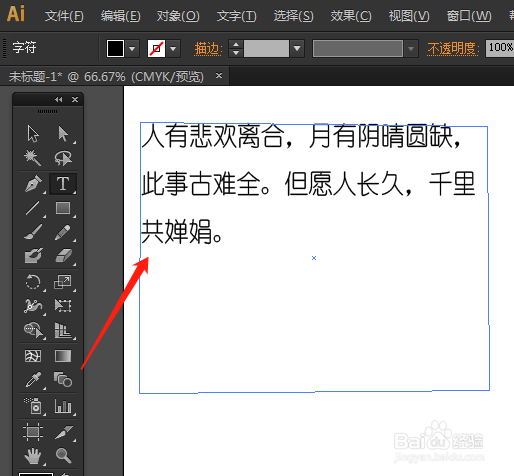Viewport: 514px width, 476px height.
Task: Open the fill color dropdown arrow
Action: click(132, 49)
